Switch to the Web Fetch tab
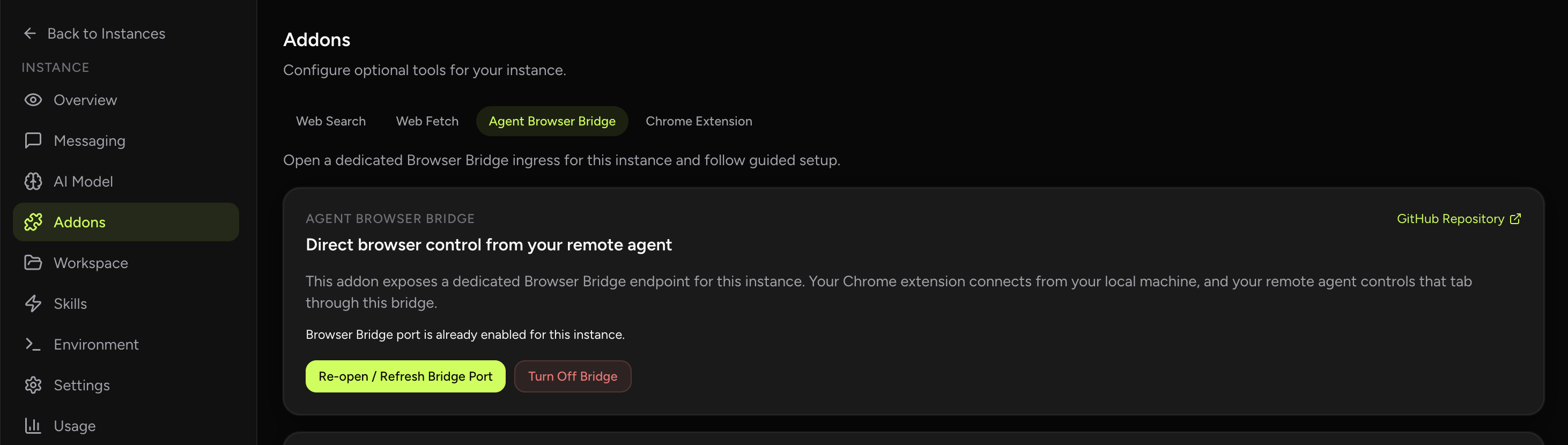This screenshot has height=445, width=1568. click(427, 121)
